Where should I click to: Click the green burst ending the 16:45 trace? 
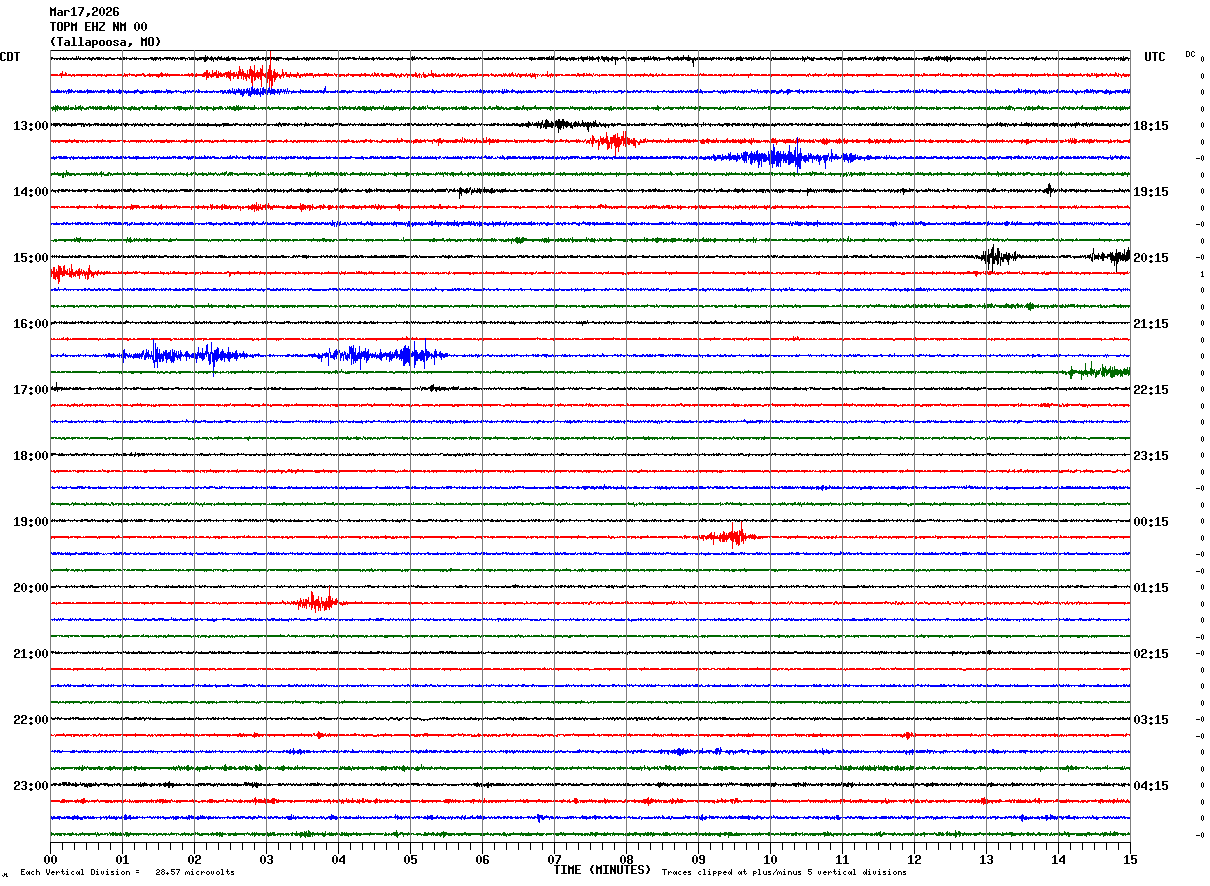click(x=1098, y=371)
